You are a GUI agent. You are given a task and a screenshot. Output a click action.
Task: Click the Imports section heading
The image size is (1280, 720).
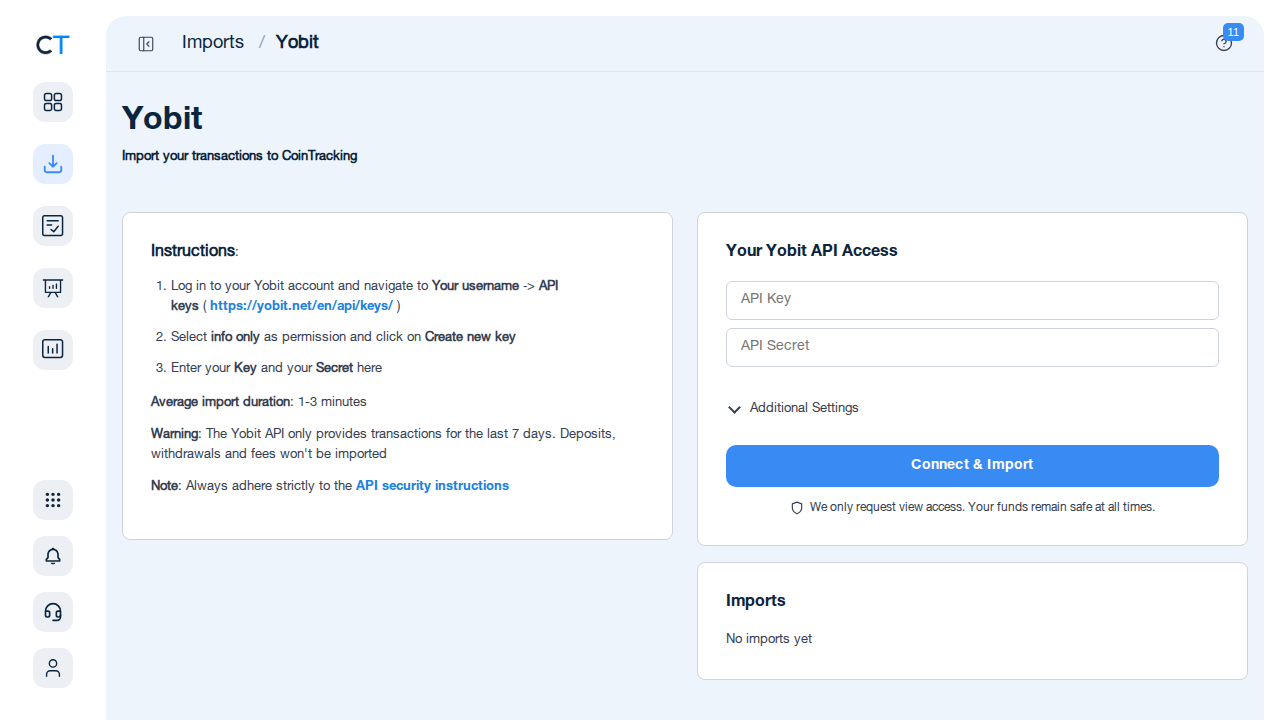coord(756,600)
